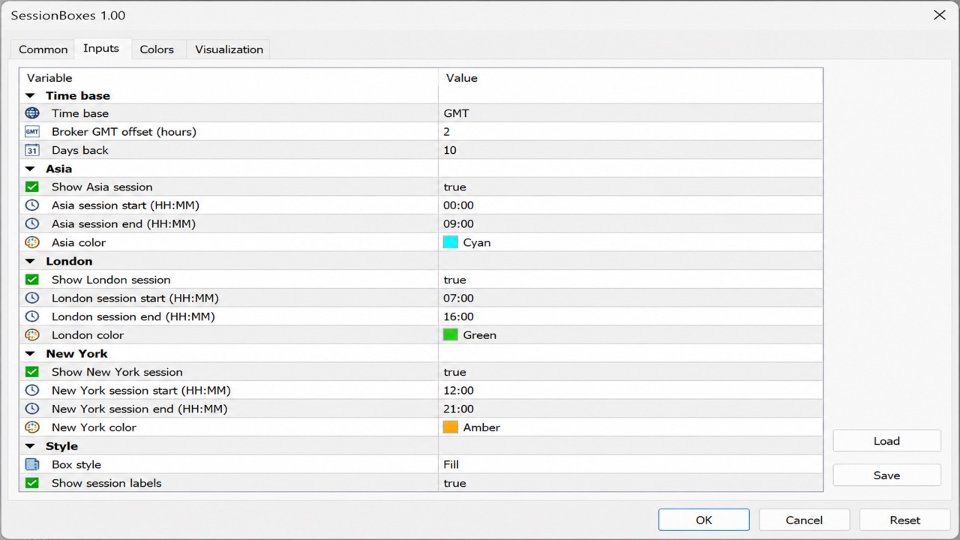Click the Amber color swatch

451,427
